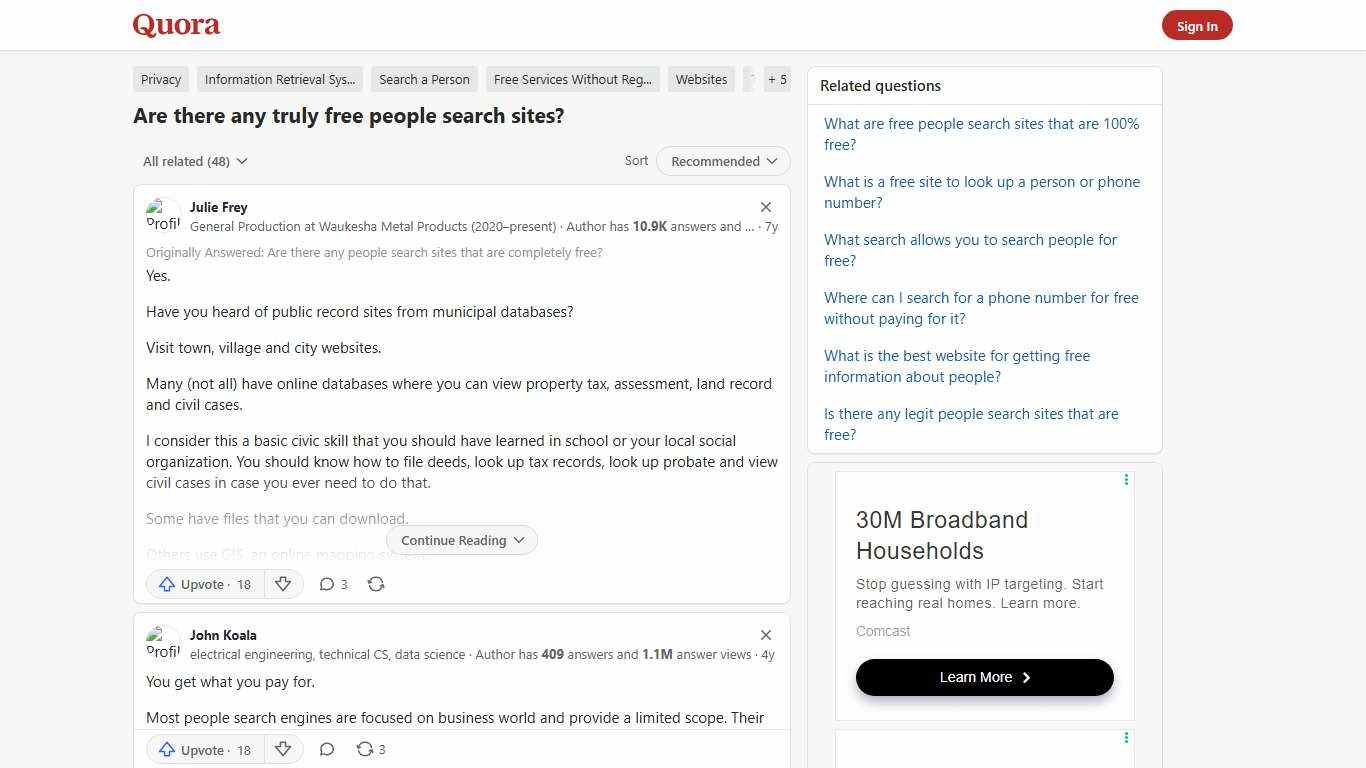Screen dimensions: 1366x768
Task: Click the repost icon on Julie Frey's answer
Action: tap(376, 584)
